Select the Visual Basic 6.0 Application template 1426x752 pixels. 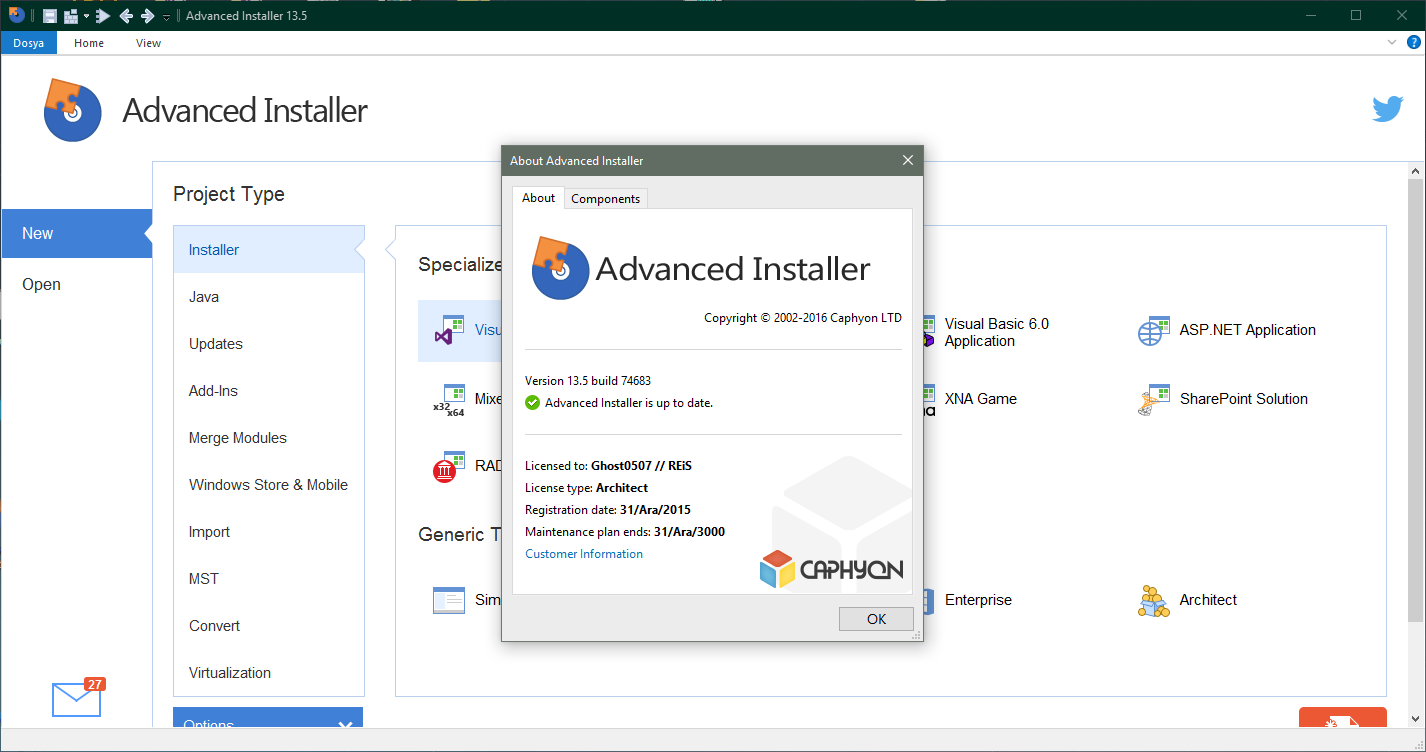point(996,332)
